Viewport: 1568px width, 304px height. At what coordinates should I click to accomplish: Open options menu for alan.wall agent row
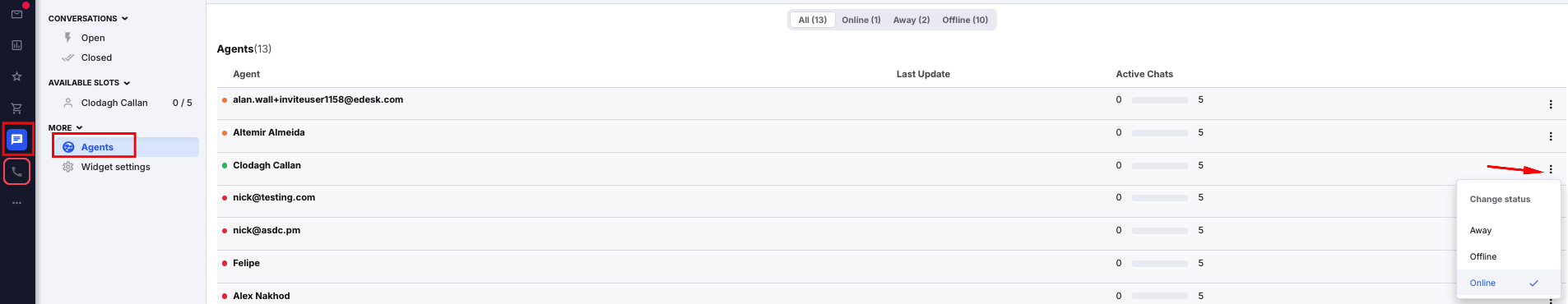click(1551, 104)
